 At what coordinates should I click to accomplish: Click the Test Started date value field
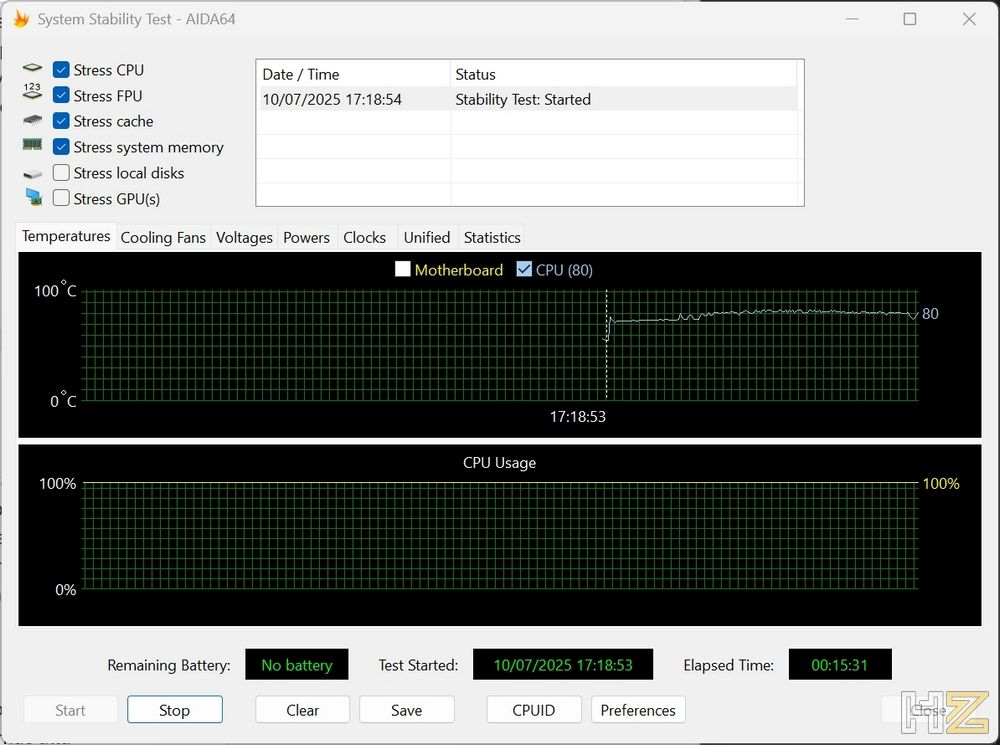562,665
